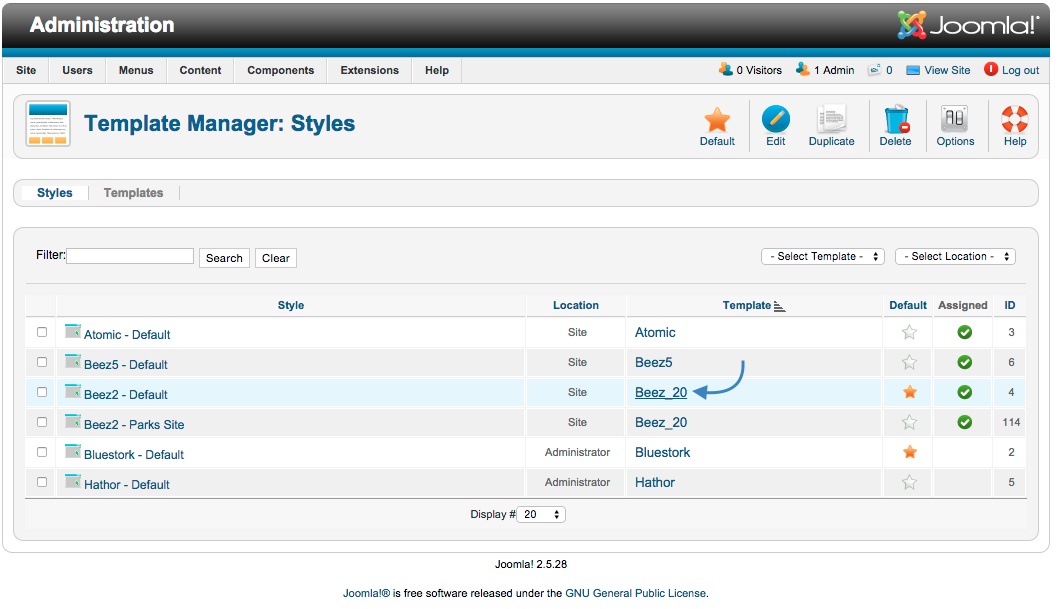Click the Duplicate toolbar icon
Screen dimensions: 1059x609
831,119
